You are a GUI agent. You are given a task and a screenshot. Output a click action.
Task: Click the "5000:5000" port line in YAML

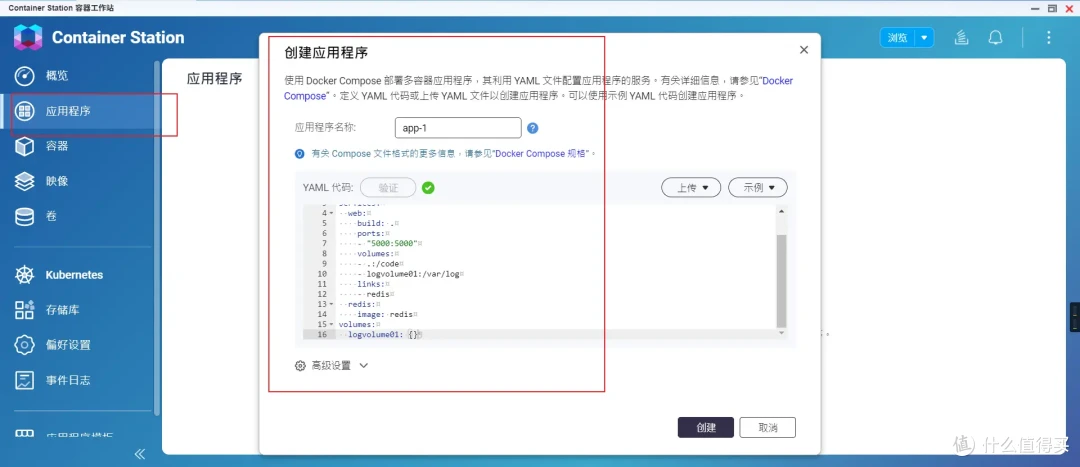click(x=394, y=243)
